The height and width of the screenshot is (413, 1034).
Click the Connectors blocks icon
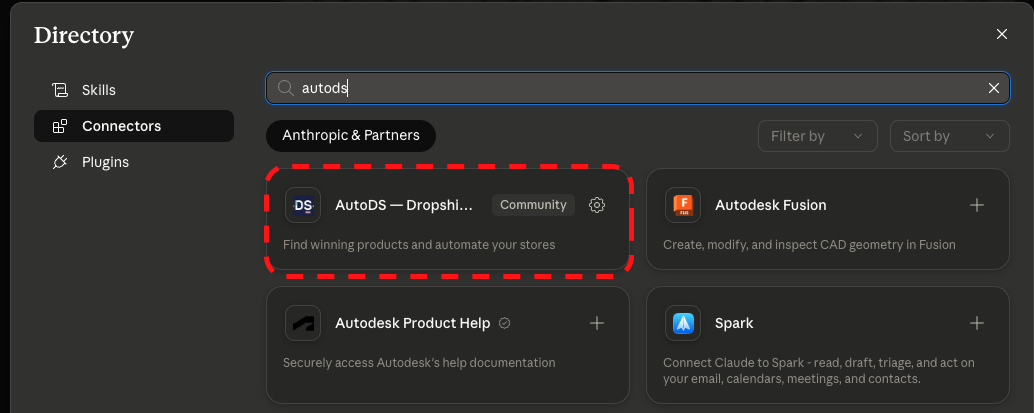(60, 126)
